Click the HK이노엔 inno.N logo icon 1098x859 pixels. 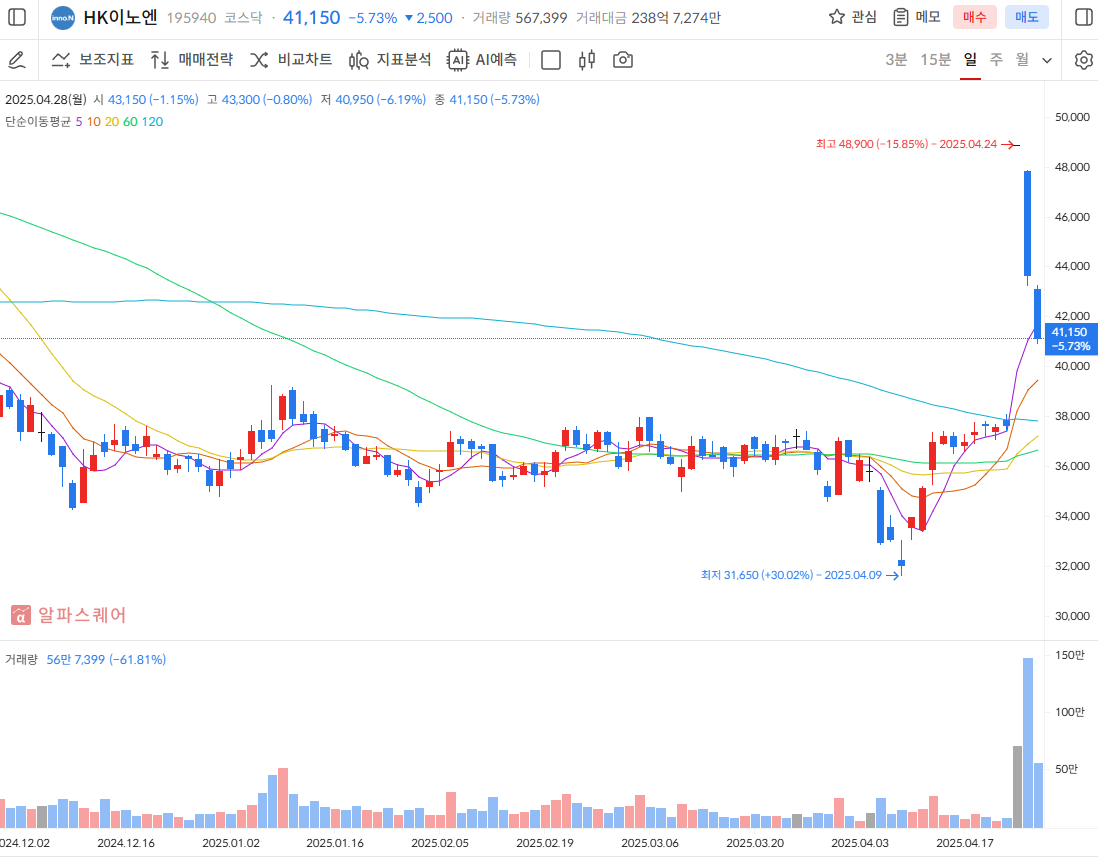(63, 18)
